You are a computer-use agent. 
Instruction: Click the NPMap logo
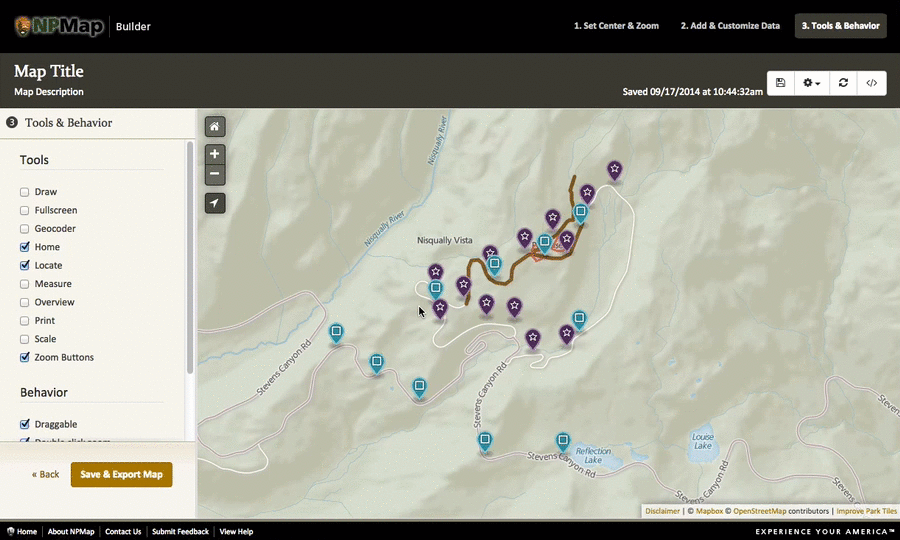point(59,26)
